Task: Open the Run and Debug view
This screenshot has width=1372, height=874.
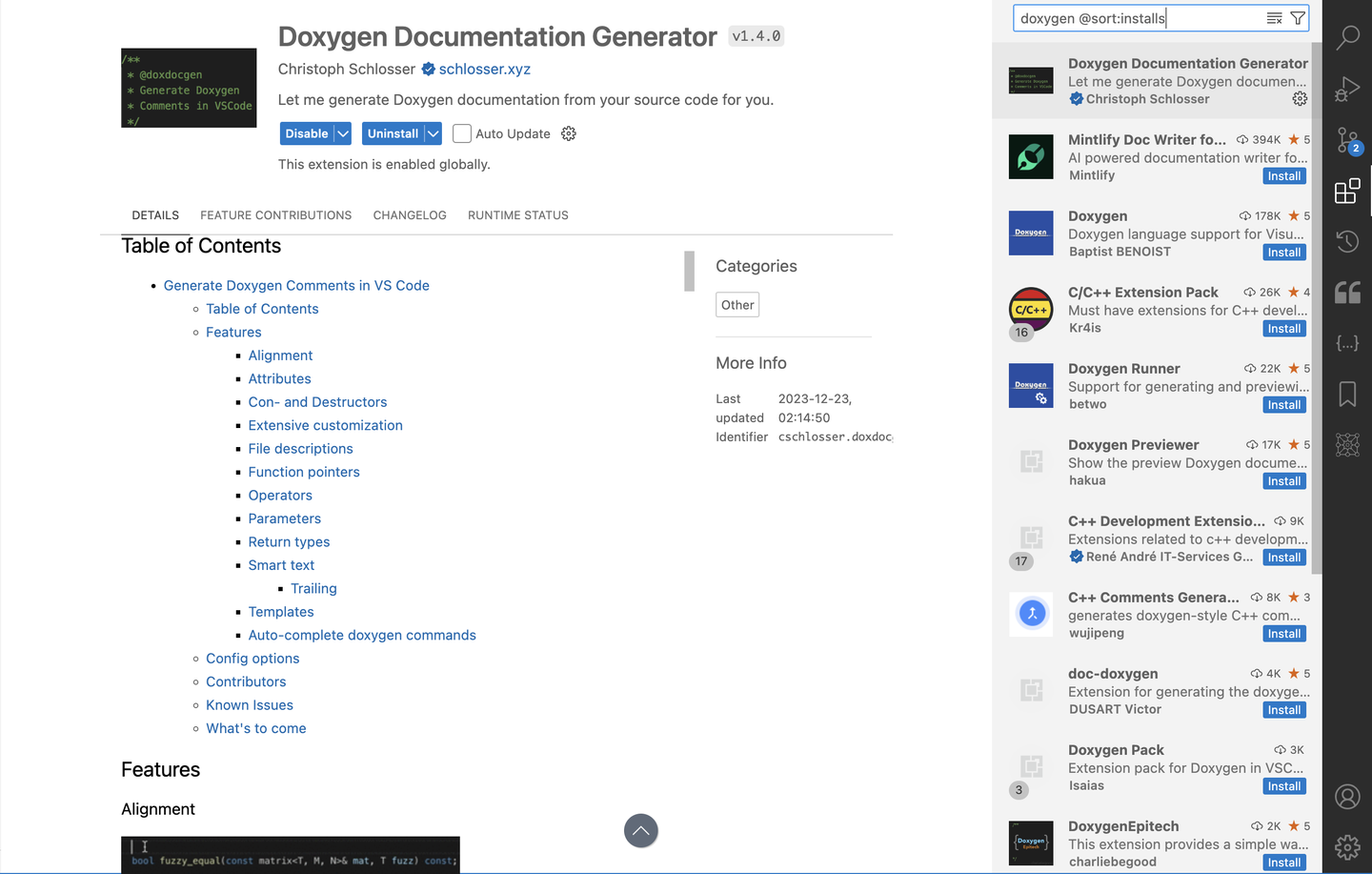Action: (1347, 89)
